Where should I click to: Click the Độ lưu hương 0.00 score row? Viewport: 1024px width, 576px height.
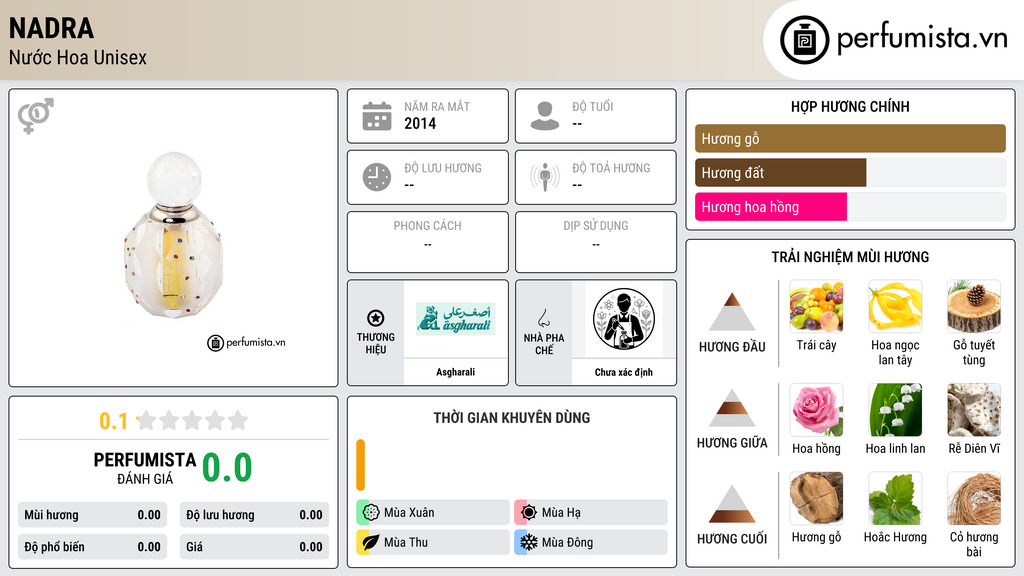click(254, 515)
